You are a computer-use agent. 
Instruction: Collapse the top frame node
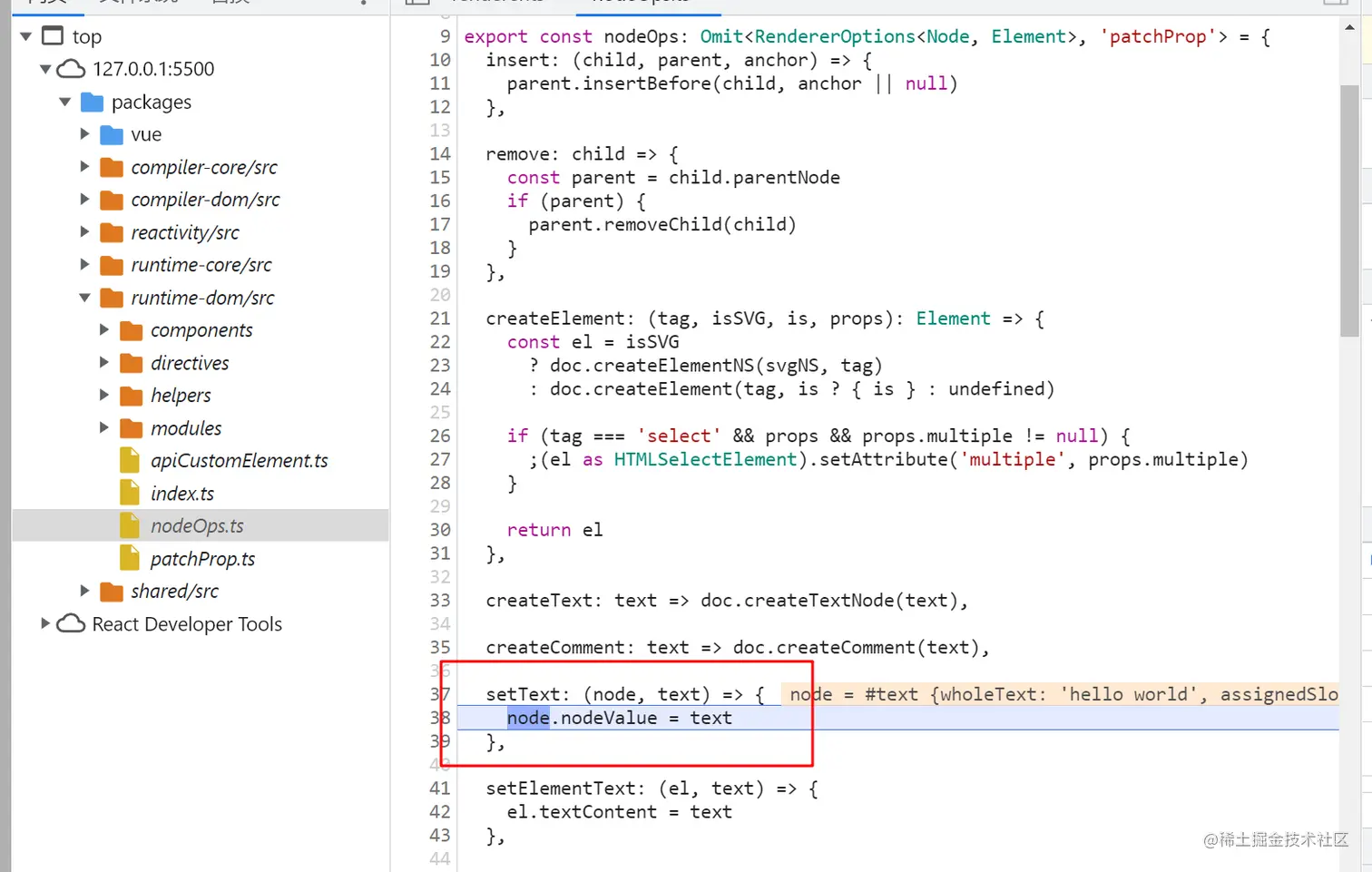25,36
